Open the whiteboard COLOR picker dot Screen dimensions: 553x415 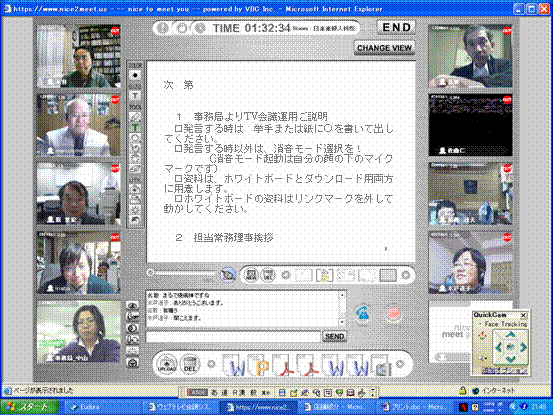tap(135, 75)
